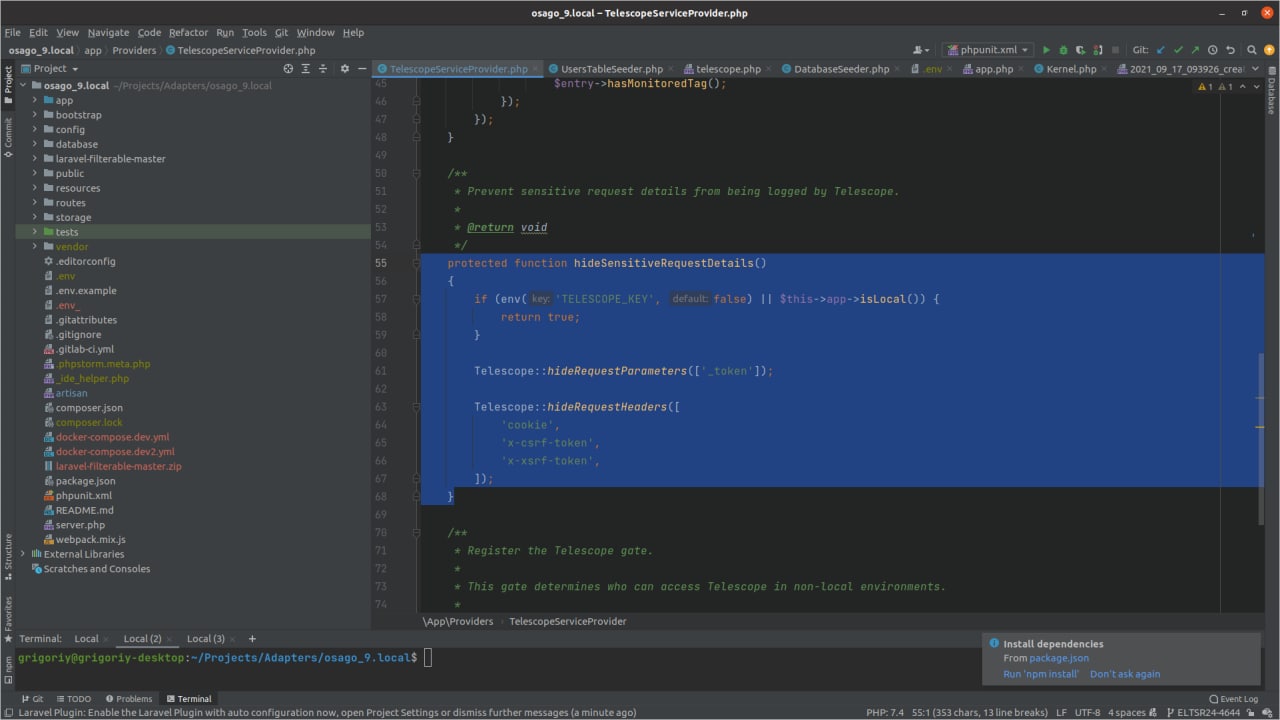Image resolution: width=1280 pixels, height=720 pixels.
Task: Click Don't ask again link
Action: pos(1125,674)
